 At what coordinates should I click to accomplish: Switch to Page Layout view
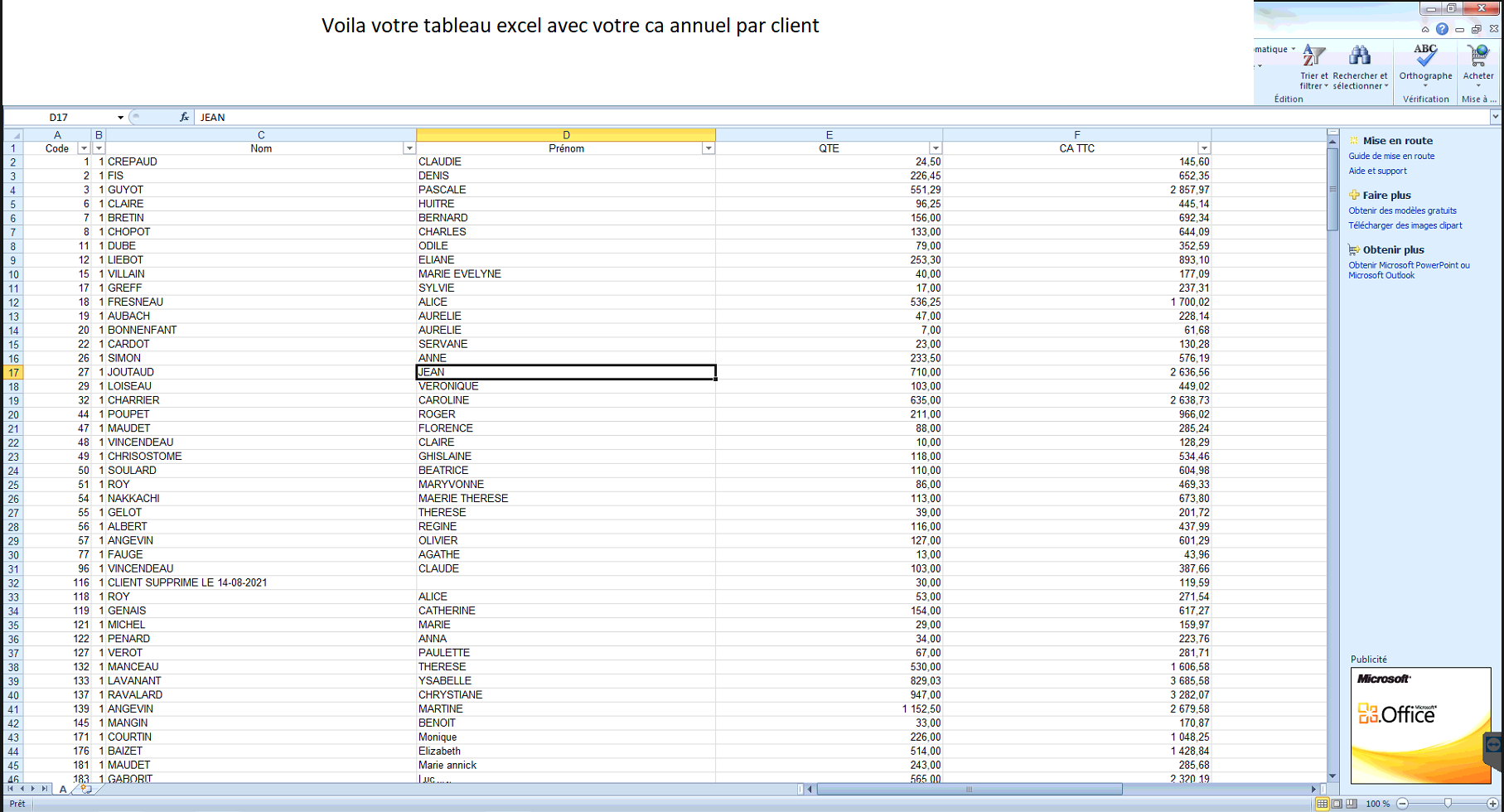point(1337,804)
